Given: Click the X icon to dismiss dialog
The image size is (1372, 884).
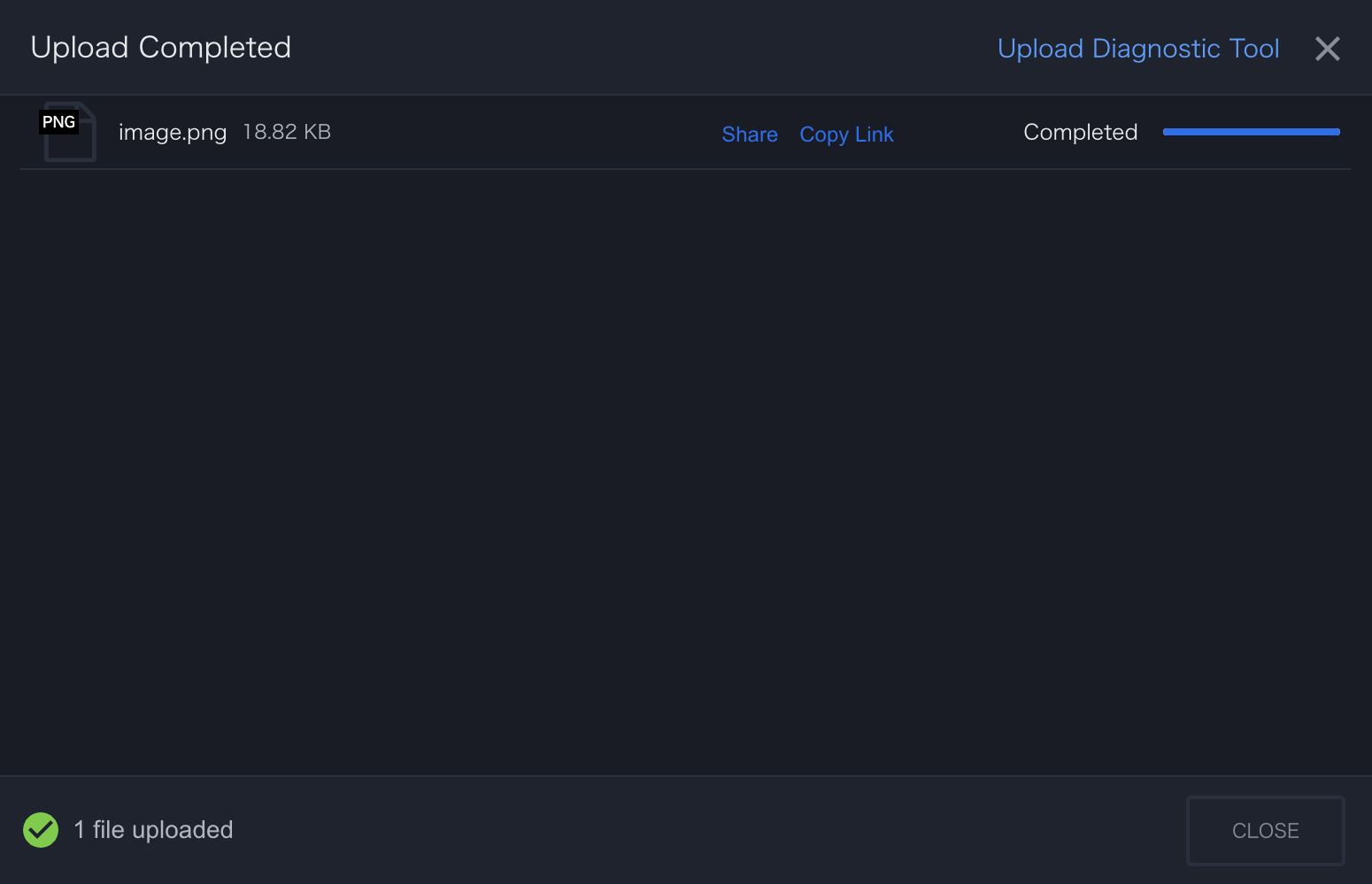Looking at the screenshot, I should click(1327, 49).
